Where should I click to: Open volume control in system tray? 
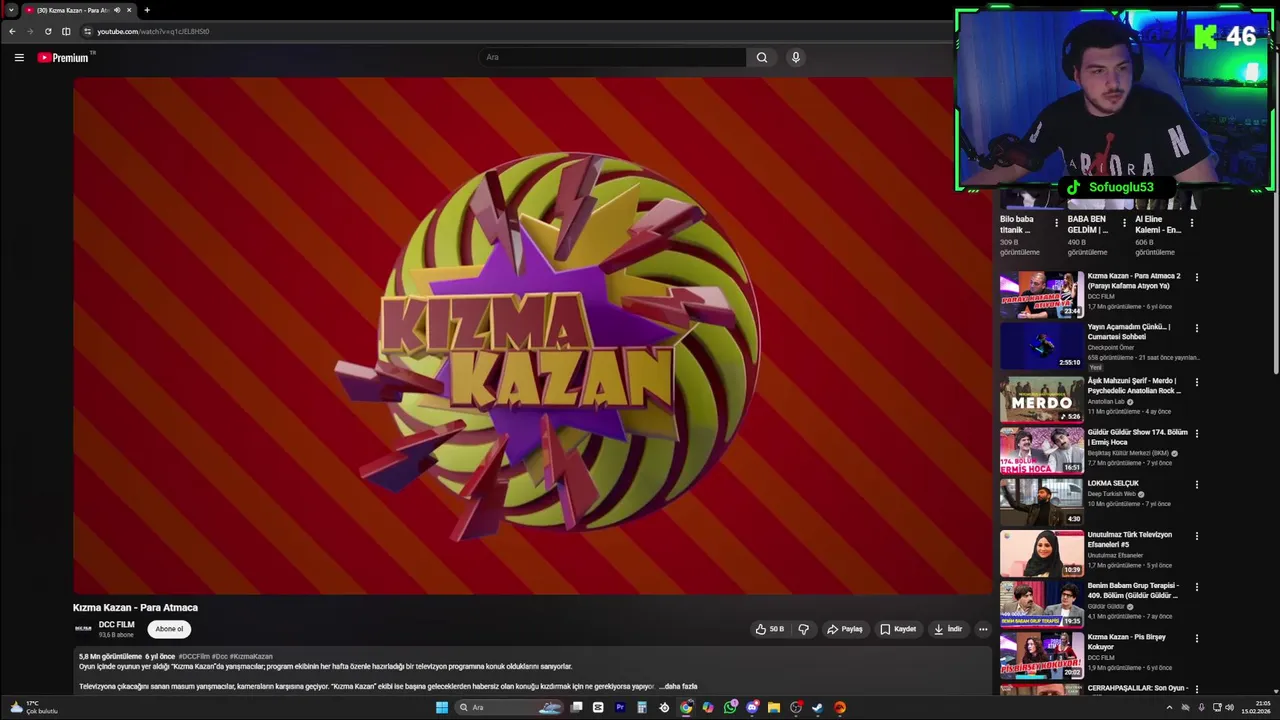click(1232, 707)
